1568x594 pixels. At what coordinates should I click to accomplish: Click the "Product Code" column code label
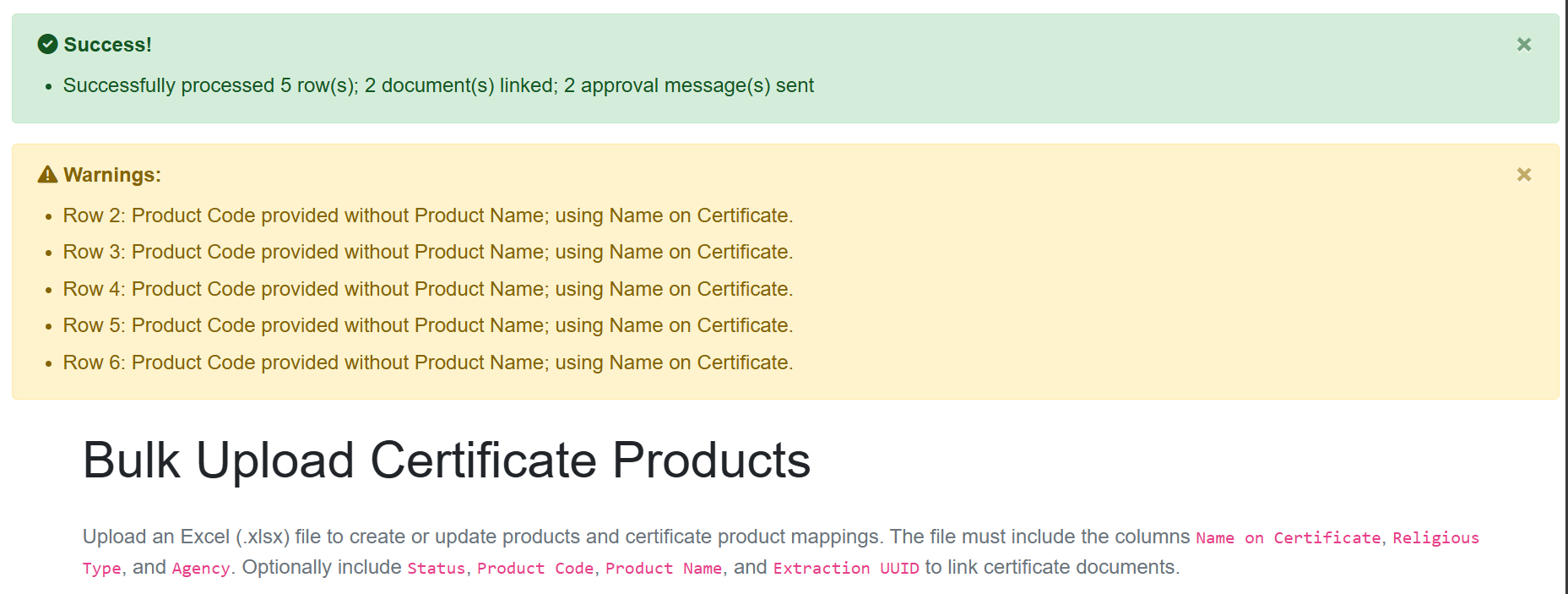(x=535, y=569)
